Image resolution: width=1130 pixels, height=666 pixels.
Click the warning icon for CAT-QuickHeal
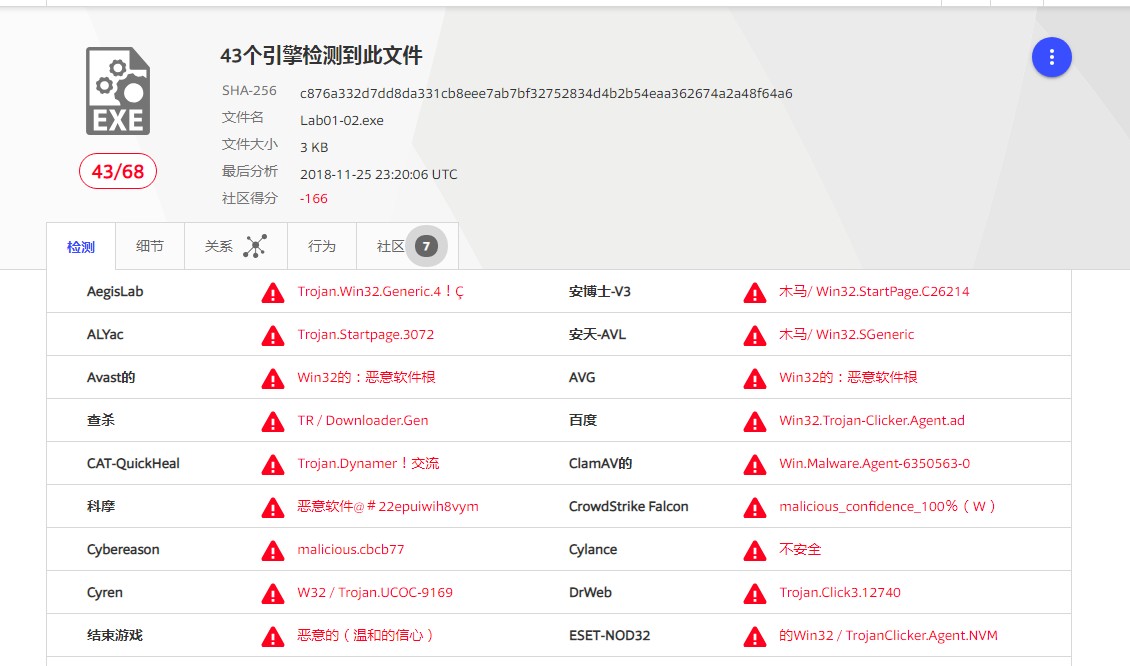click(x=272, y=465)
